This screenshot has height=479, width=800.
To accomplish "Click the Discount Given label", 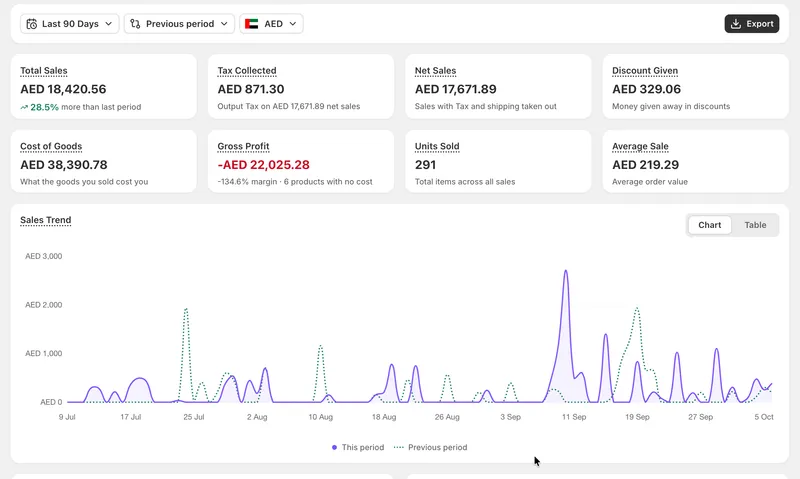I will (645, 71).
